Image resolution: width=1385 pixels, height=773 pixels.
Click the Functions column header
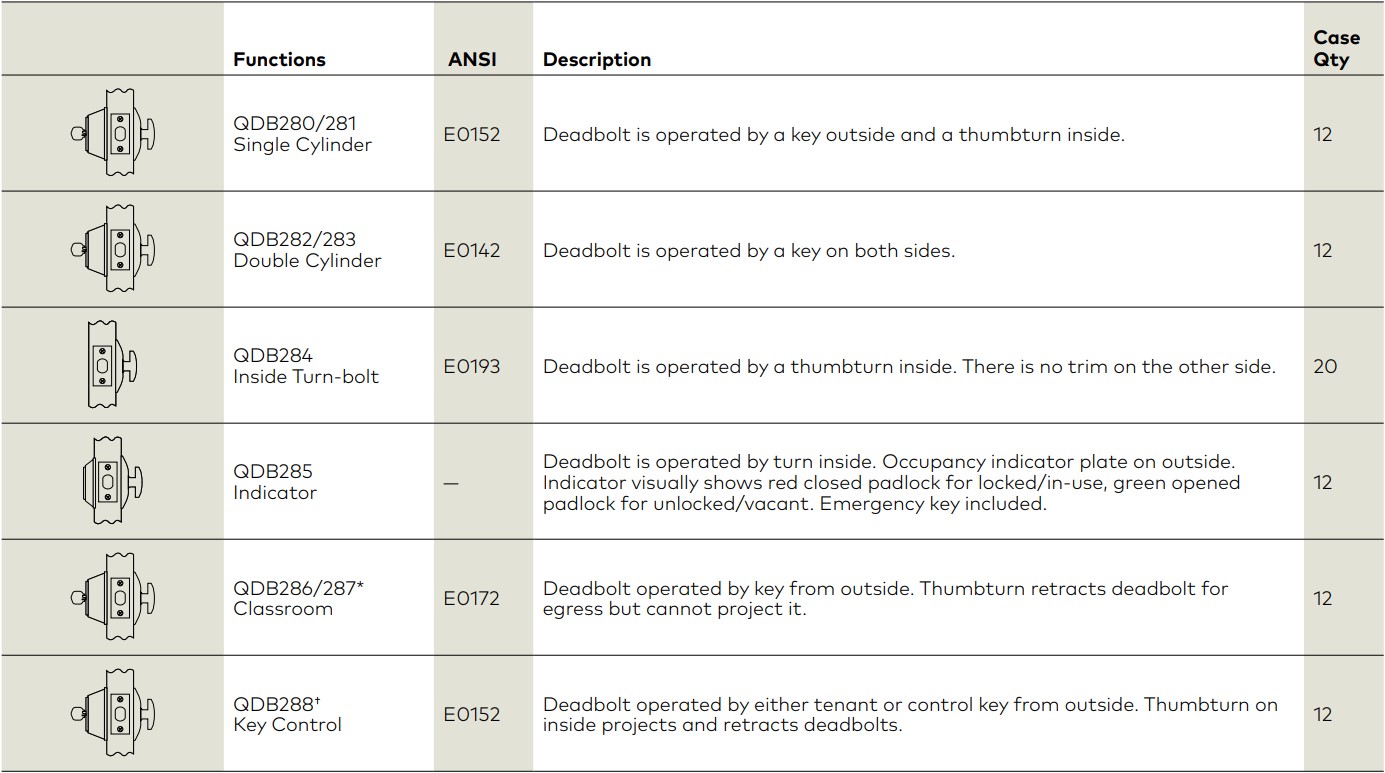[x=279, y=59]
